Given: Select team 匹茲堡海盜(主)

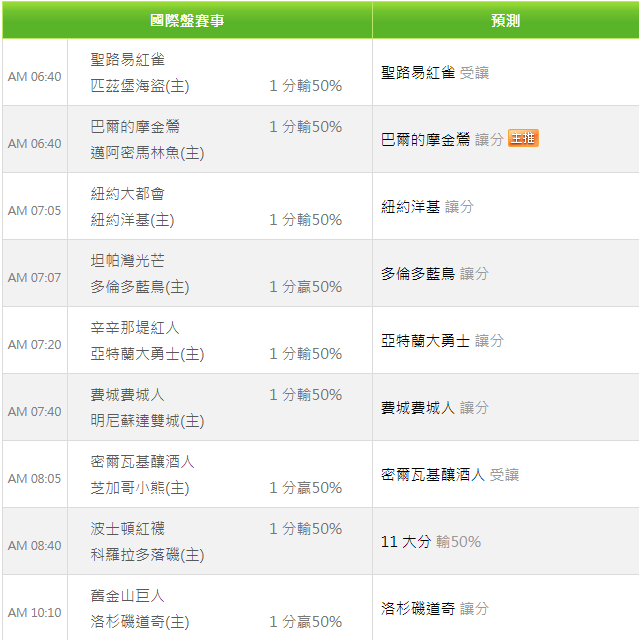Looking at the screenshot, I should coord(140,86).
